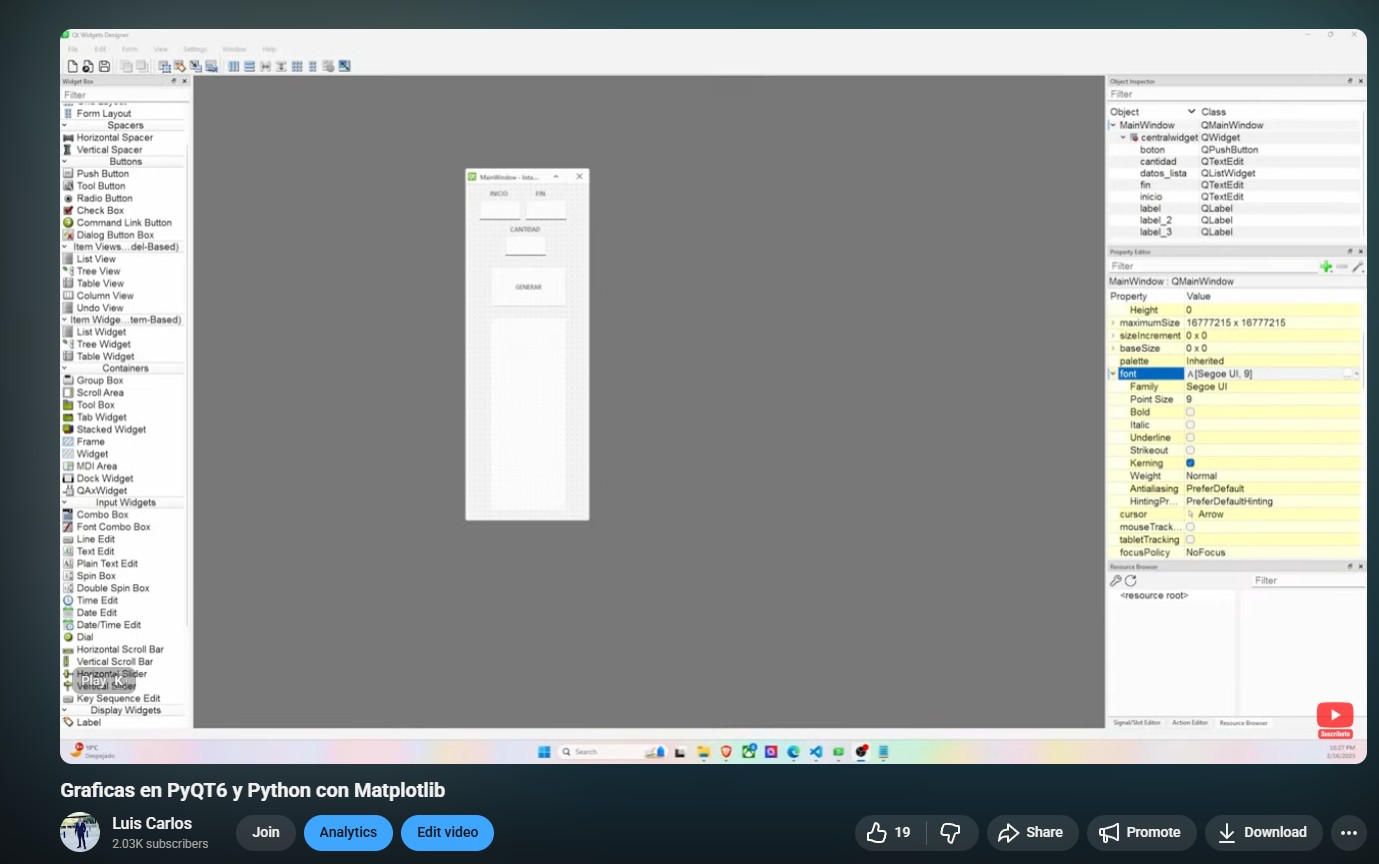Switch to the Action Editor tab
The height and width of the screenshot is (864, 1379).
(x=1190, y=723)
